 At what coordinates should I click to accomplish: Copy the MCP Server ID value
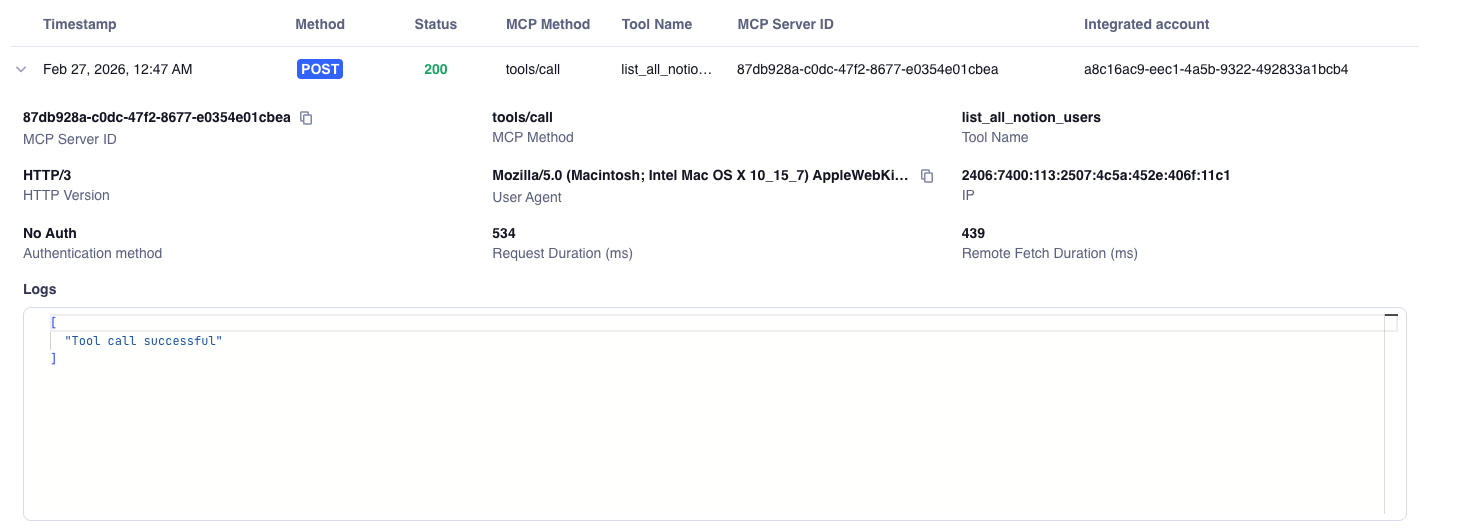(x=307, y=118)
